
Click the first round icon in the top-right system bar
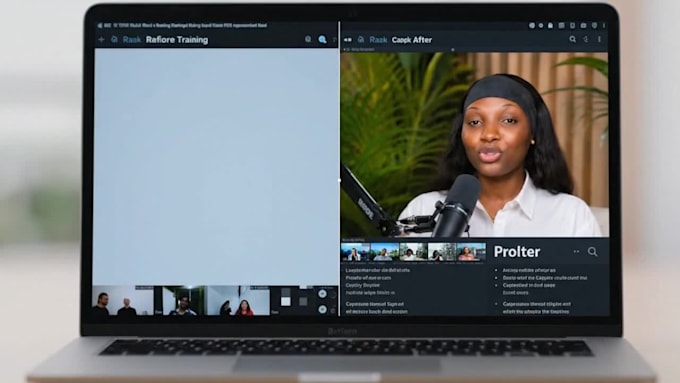pyautogui.click(x=532, y=26)
